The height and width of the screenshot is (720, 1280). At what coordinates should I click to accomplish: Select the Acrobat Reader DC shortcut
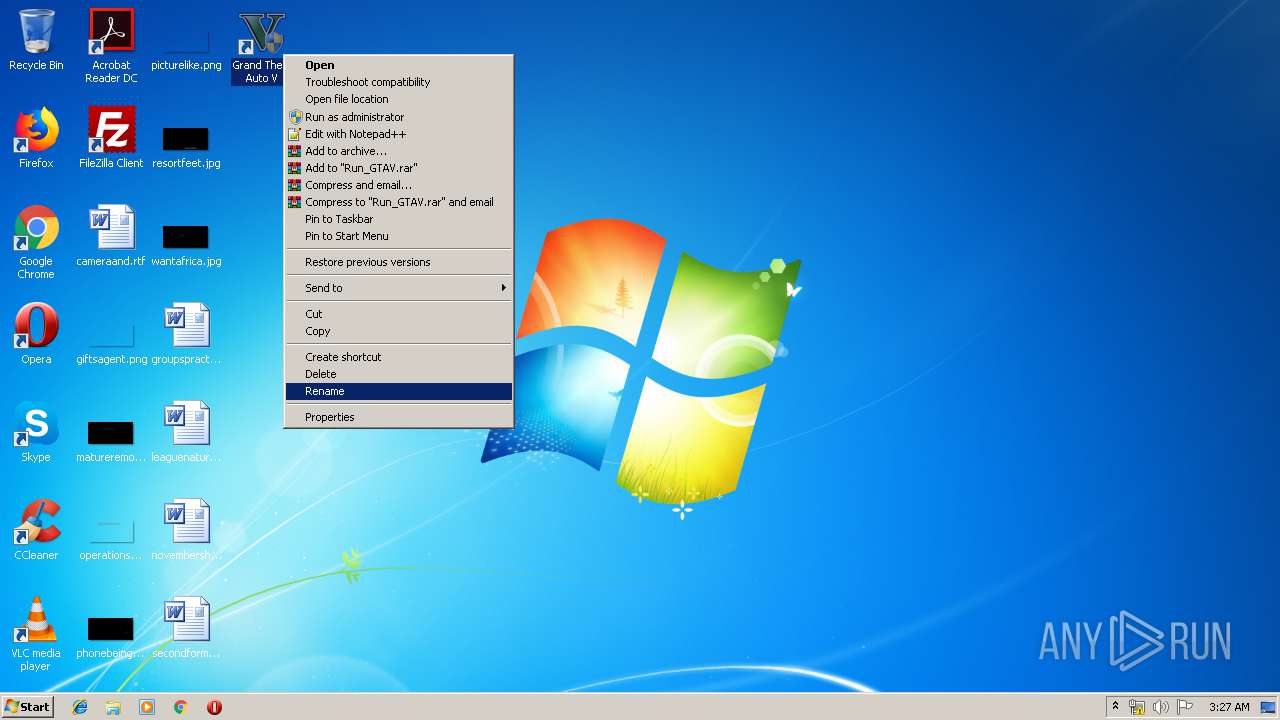pos(111,46)
